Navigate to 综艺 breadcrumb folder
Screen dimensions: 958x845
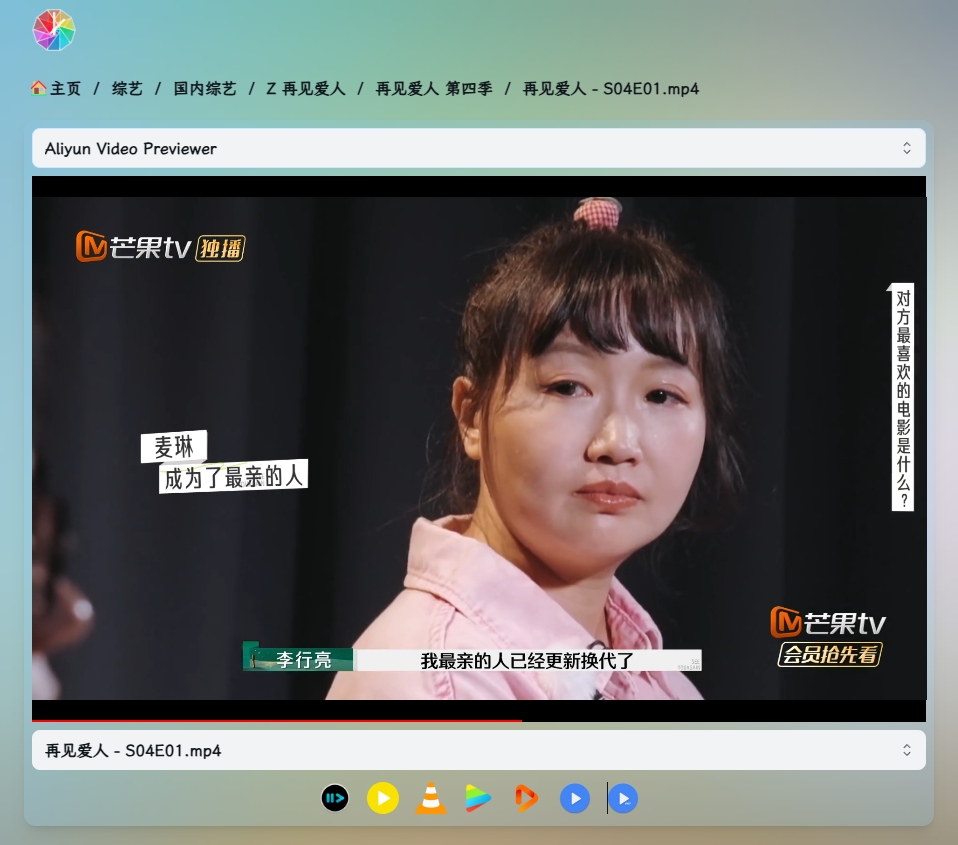click(x=127, y=89)
